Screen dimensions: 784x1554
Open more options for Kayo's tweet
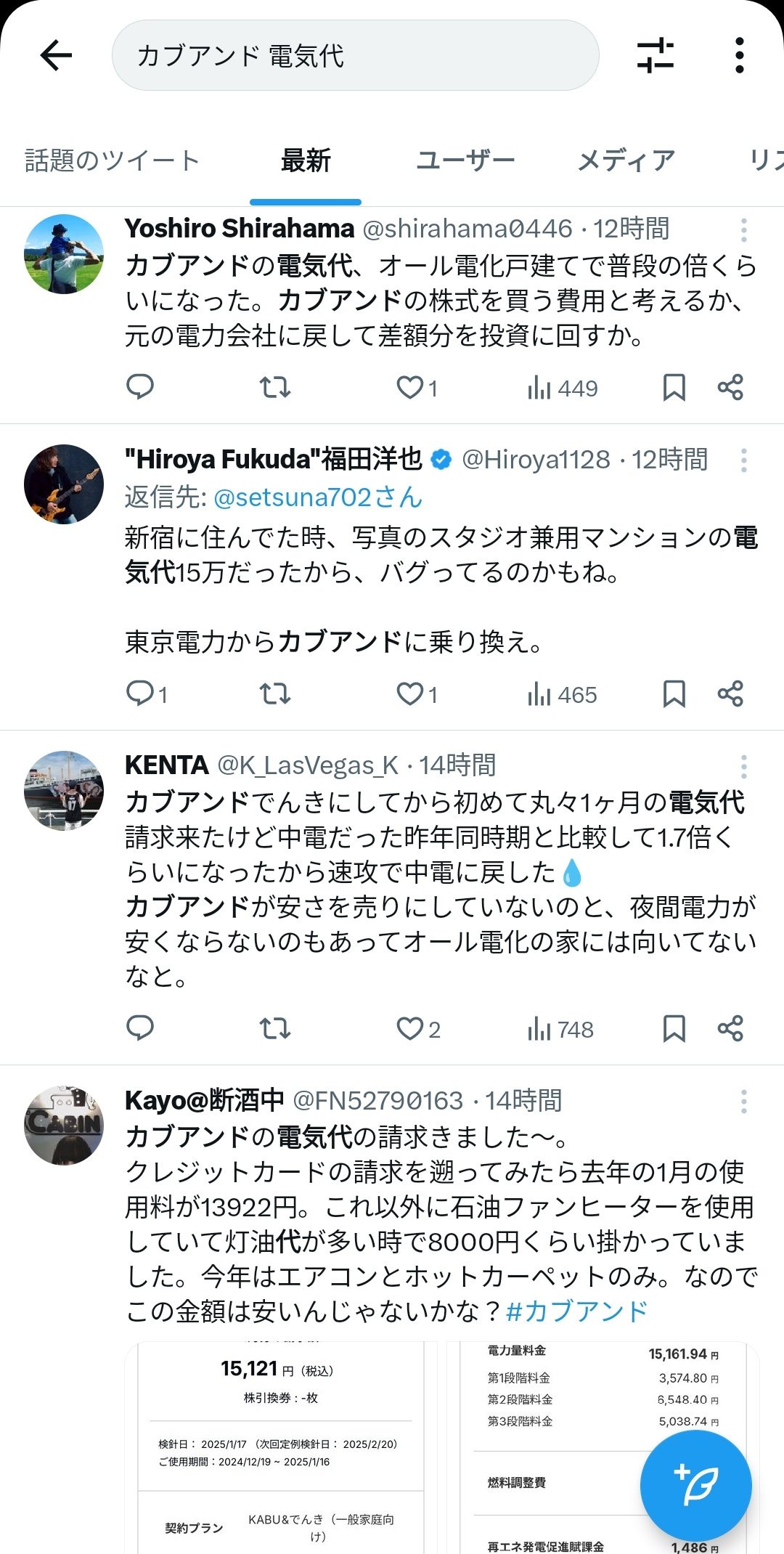[x=743, y=1102]
